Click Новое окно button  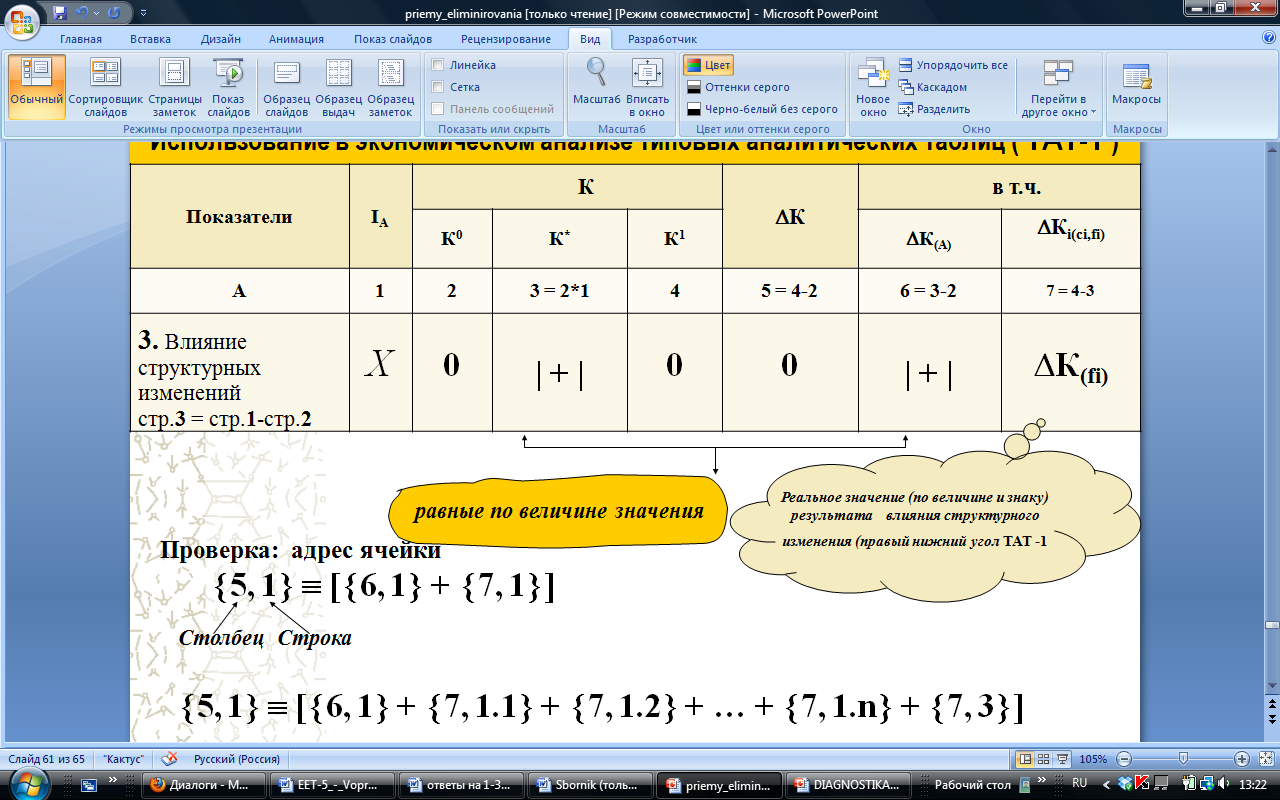point(873,88)
